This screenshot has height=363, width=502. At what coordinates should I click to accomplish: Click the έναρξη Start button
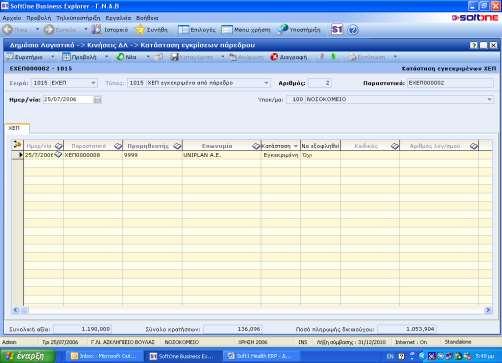coord(27,356)
